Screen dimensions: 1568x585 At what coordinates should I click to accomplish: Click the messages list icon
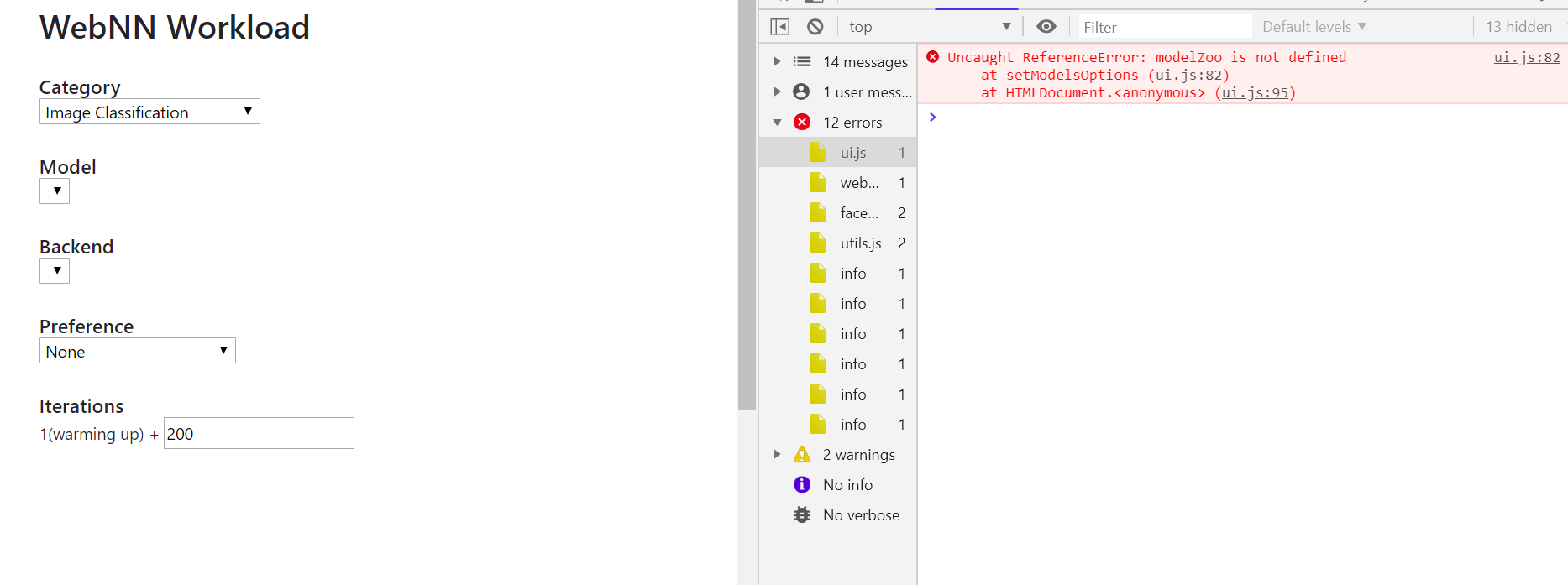click(802, 61)
